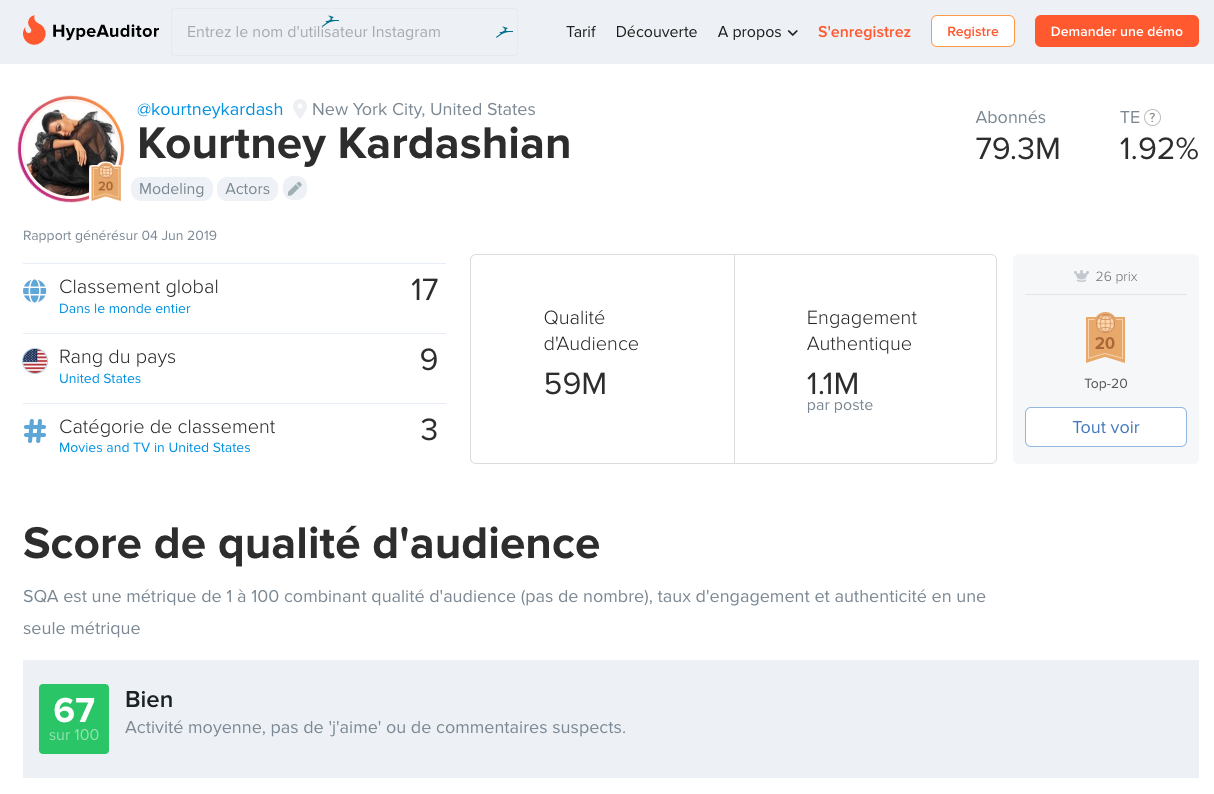
Task: Click the Top-20 badge in the awards panel
Action: (x=1105, y=338)
